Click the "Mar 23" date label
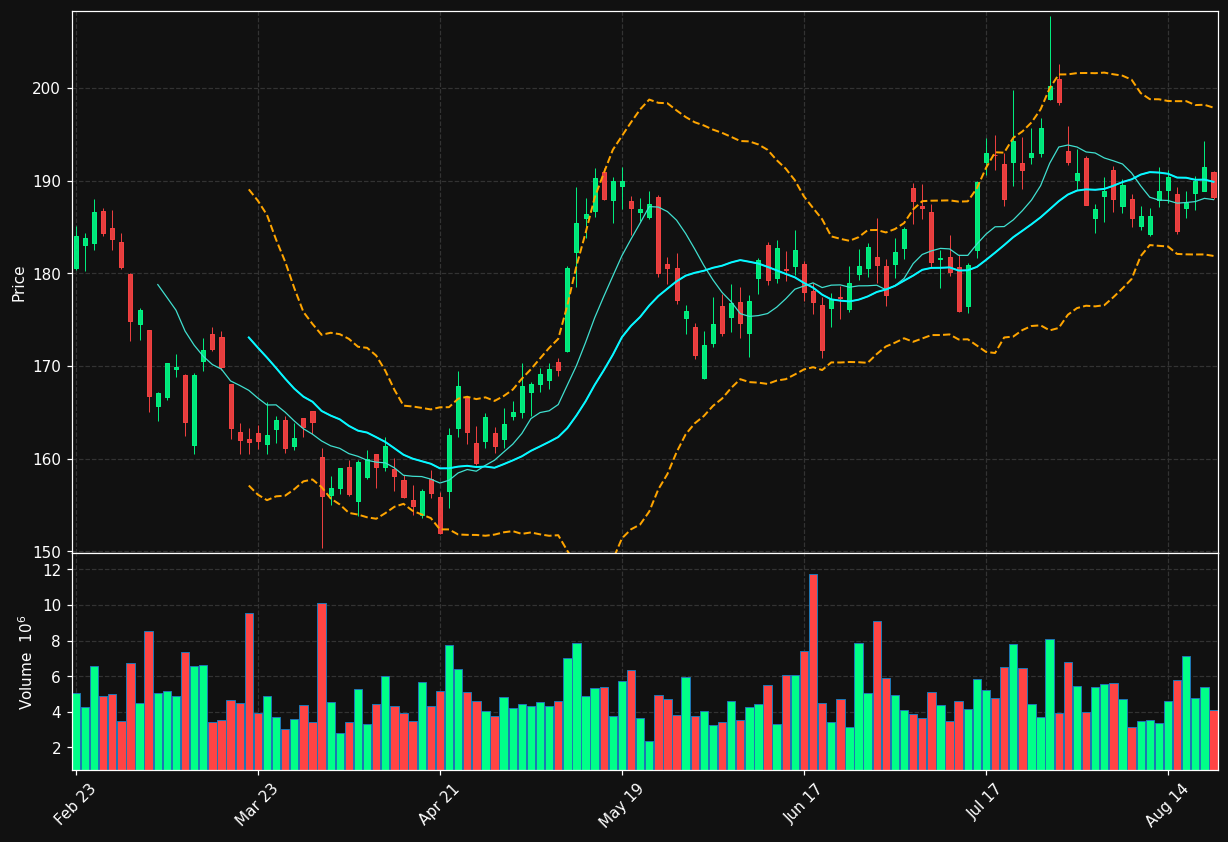This screenshot has height=842, width=1228. point(257,804)
